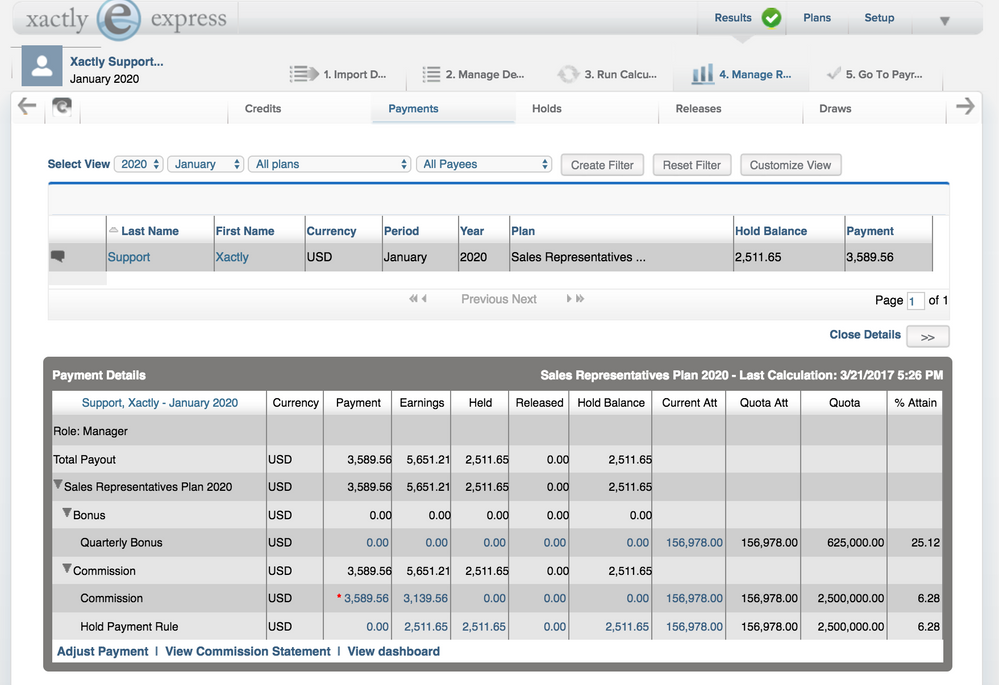999x685 pixels.
Task: Click the Xactly first name link
Action: [232, 257]
